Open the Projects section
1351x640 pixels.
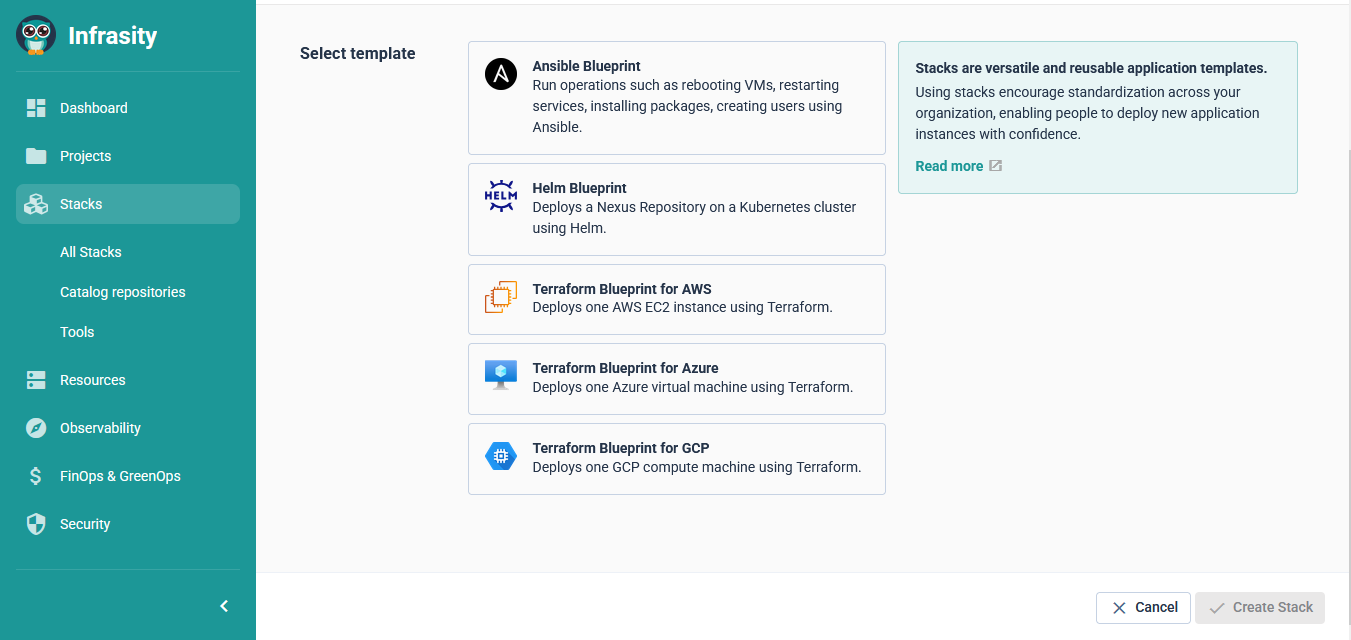[85, 156]
